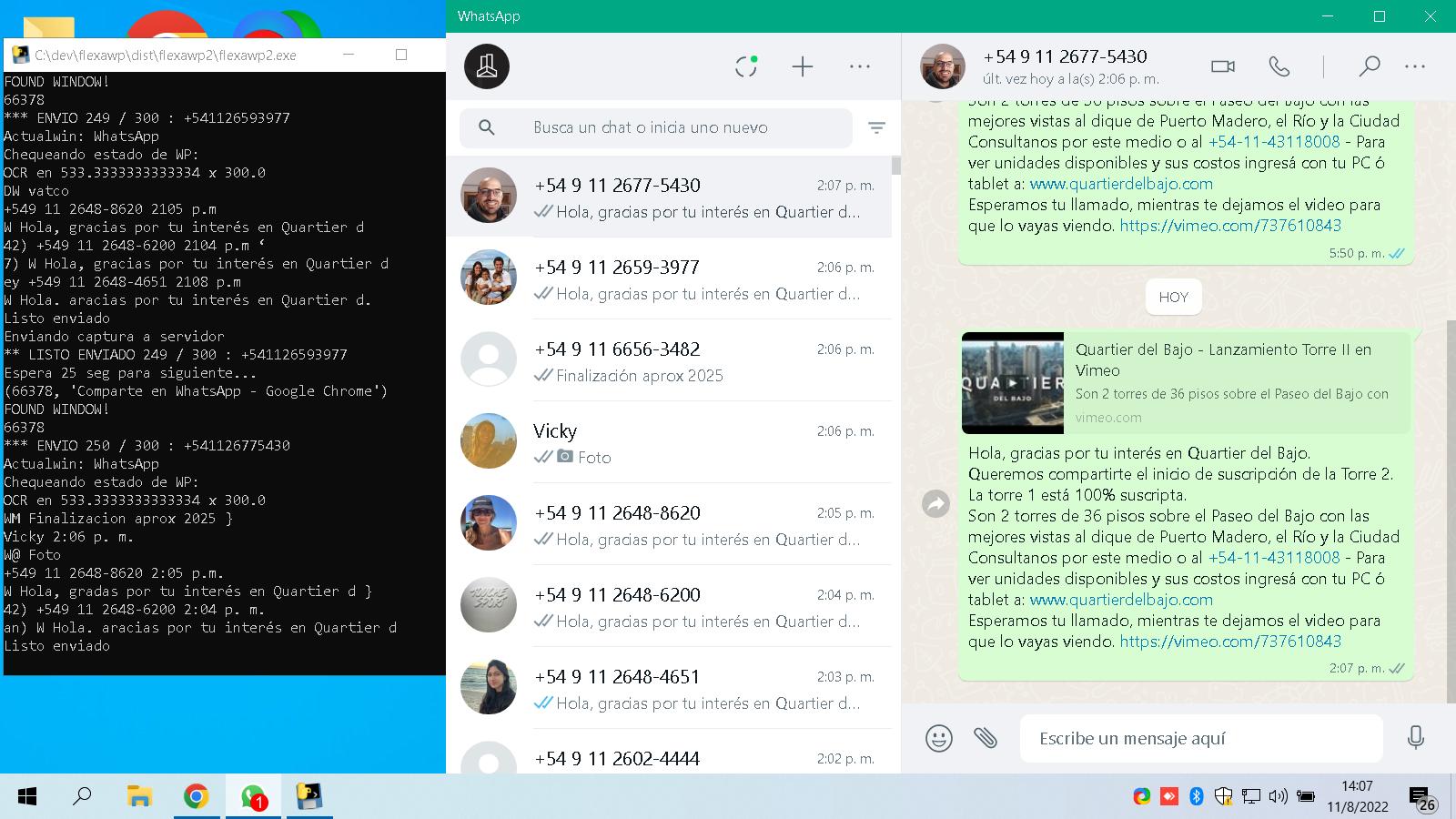Open the volume control in system tray
This screenshot has width=1456, height=819.
(x=1278, y=797)
